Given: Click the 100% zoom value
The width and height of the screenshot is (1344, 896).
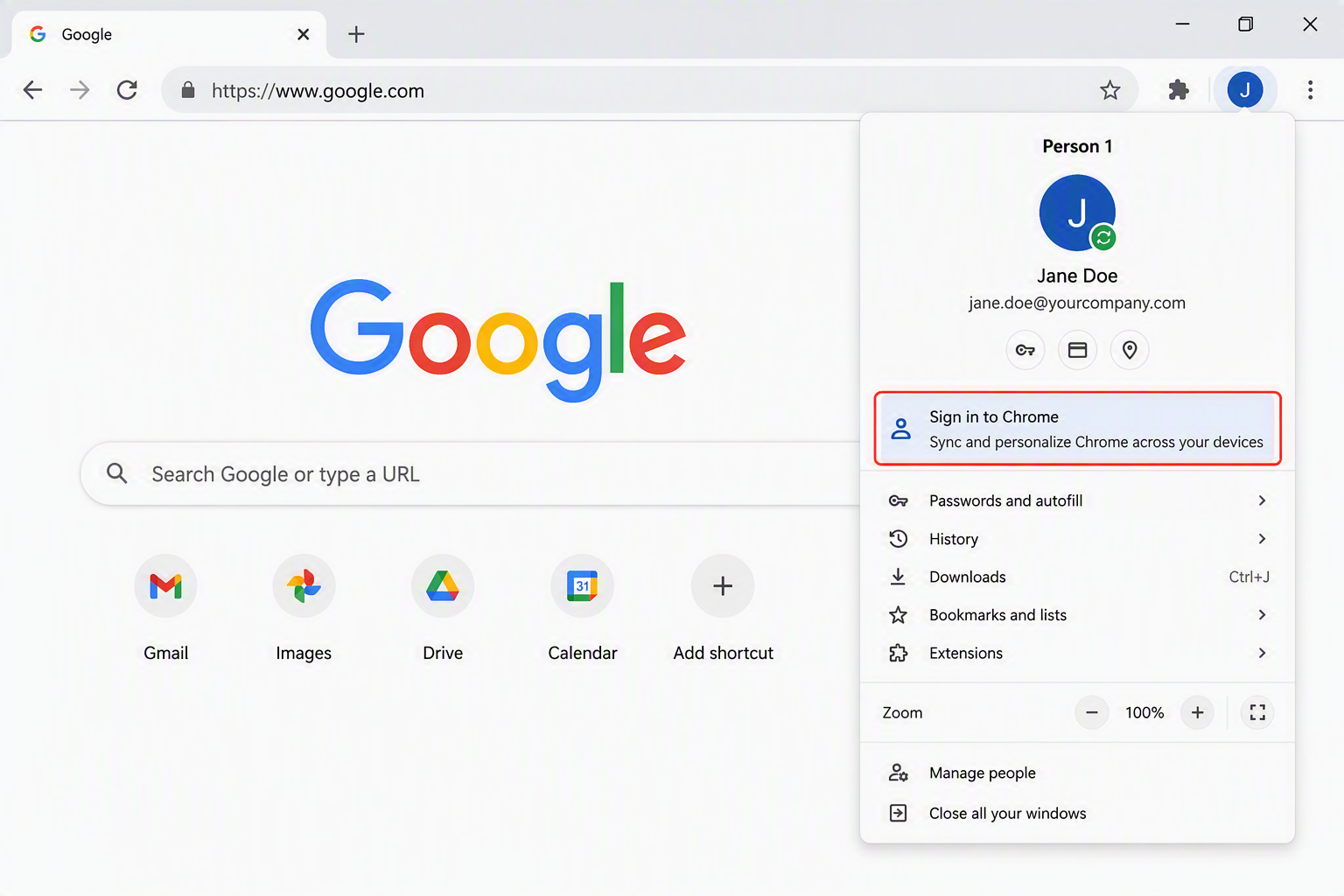Looking at the screenshot, I should click(1144, 712).
